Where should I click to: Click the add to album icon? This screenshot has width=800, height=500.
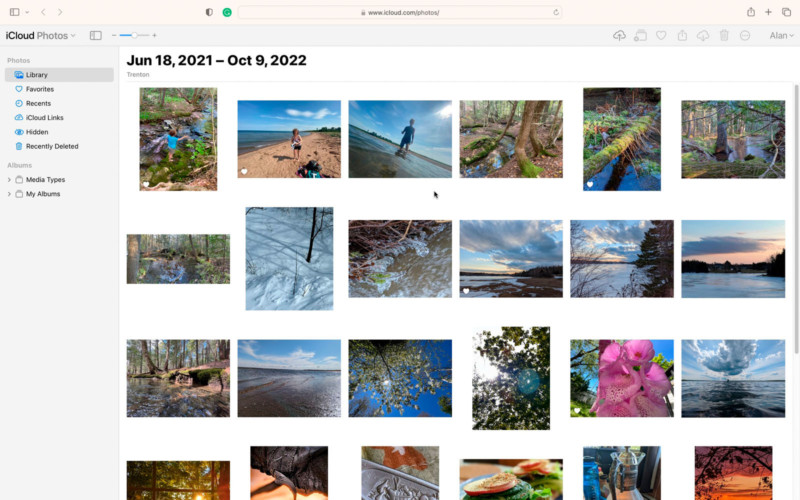click(x=640, y=36)
